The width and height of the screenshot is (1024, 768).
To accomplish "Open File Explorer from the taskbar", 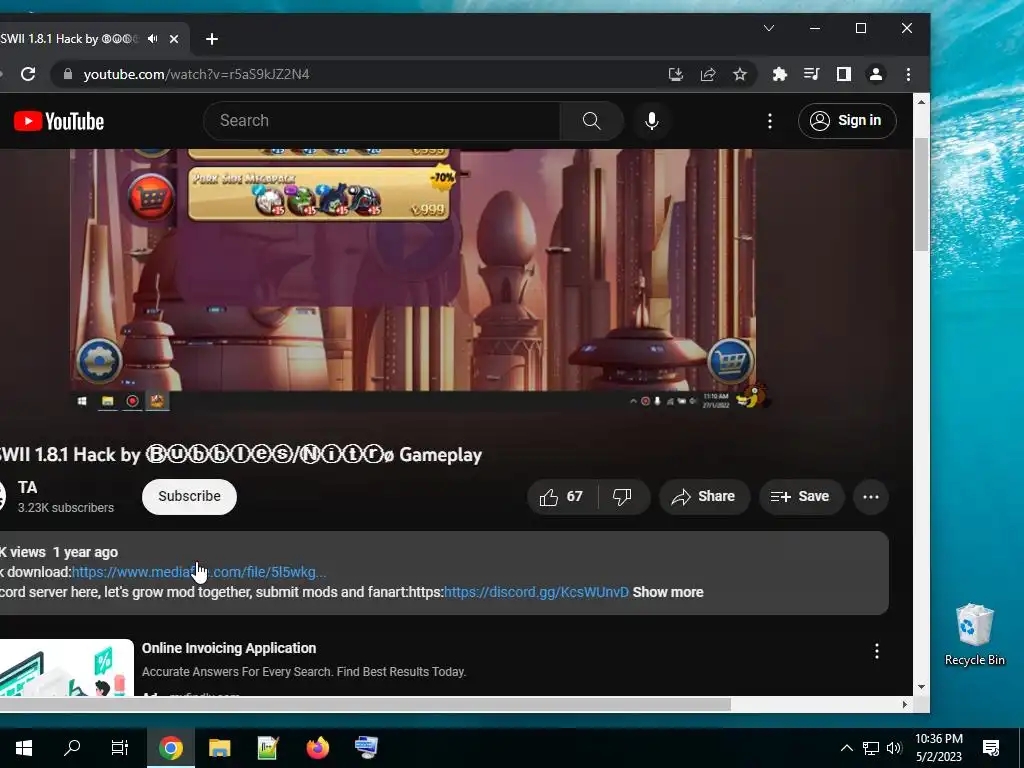I will point(219,748).
